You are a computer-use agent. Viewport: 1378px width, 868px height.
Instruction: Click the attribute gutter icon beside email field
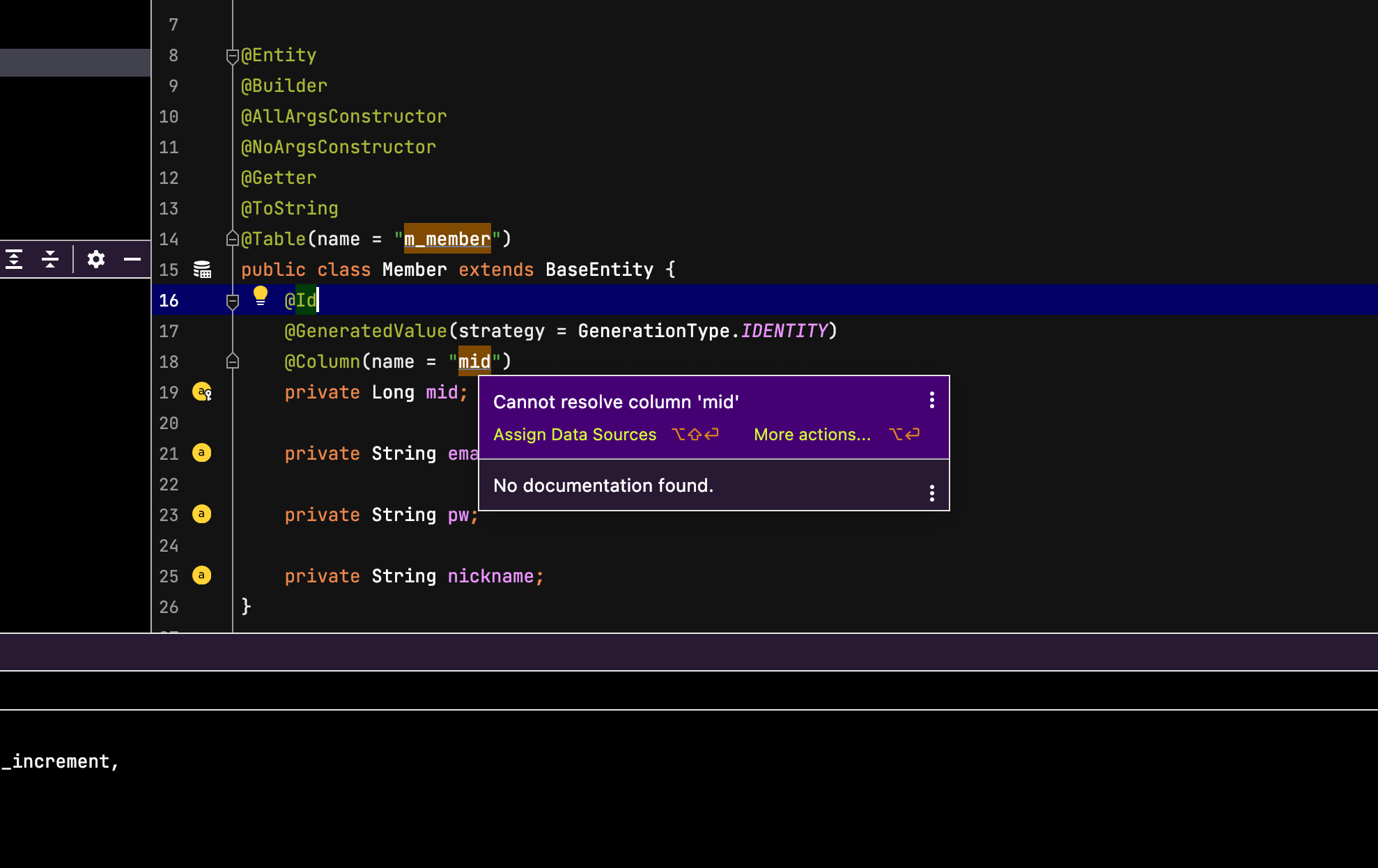201,453
